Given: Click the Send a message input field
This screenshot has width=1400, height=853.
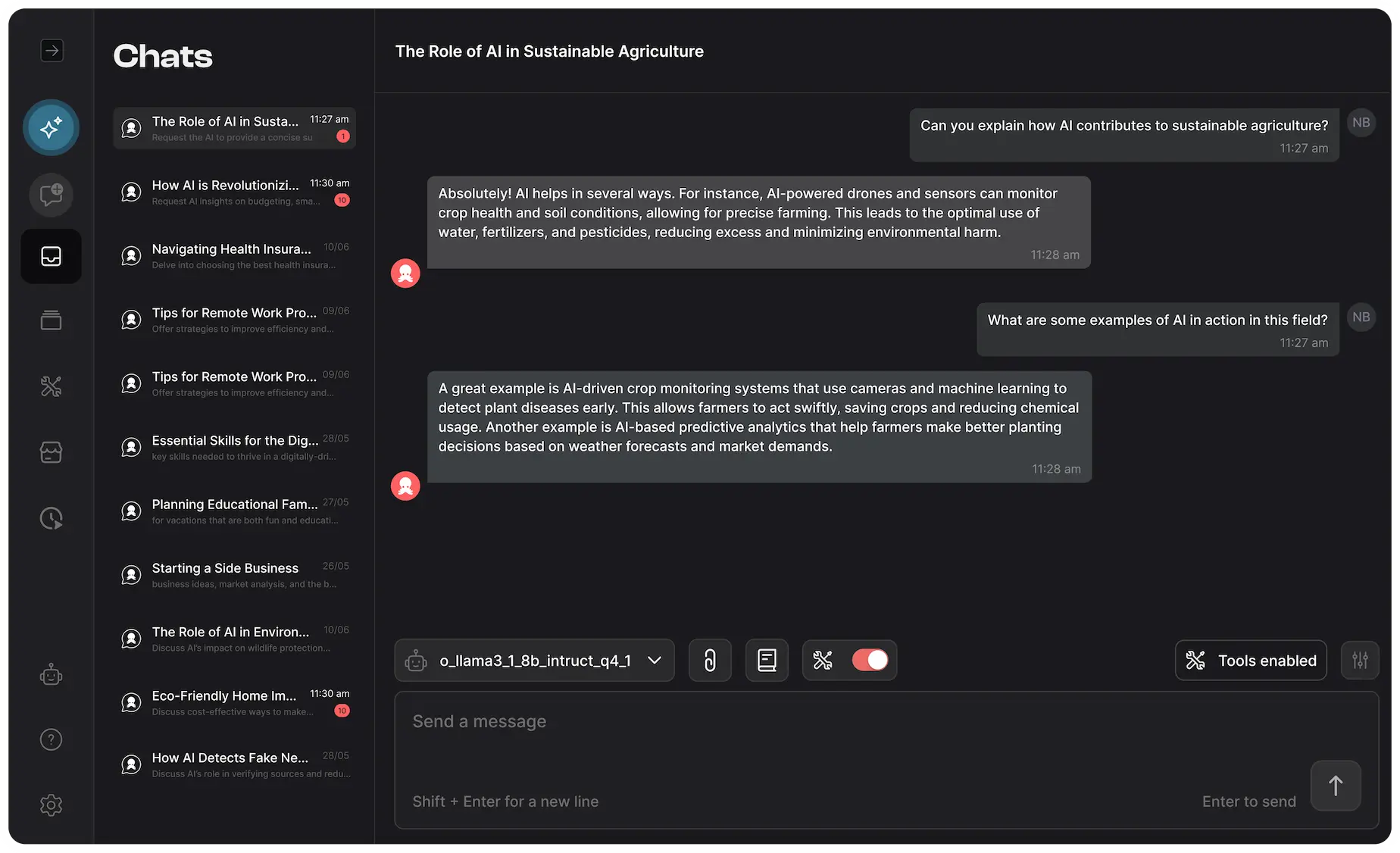Looking at the screenshot, I should tap(886, 761).
